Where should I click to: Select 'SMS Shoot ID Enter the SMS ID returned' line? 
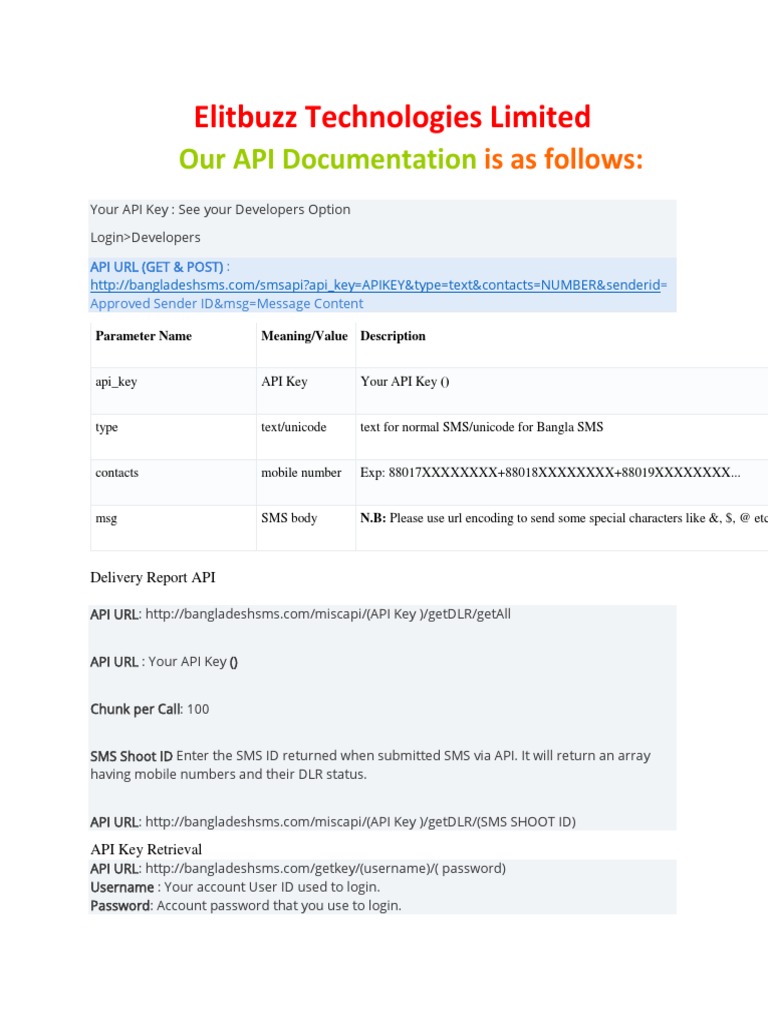[370, 756]
